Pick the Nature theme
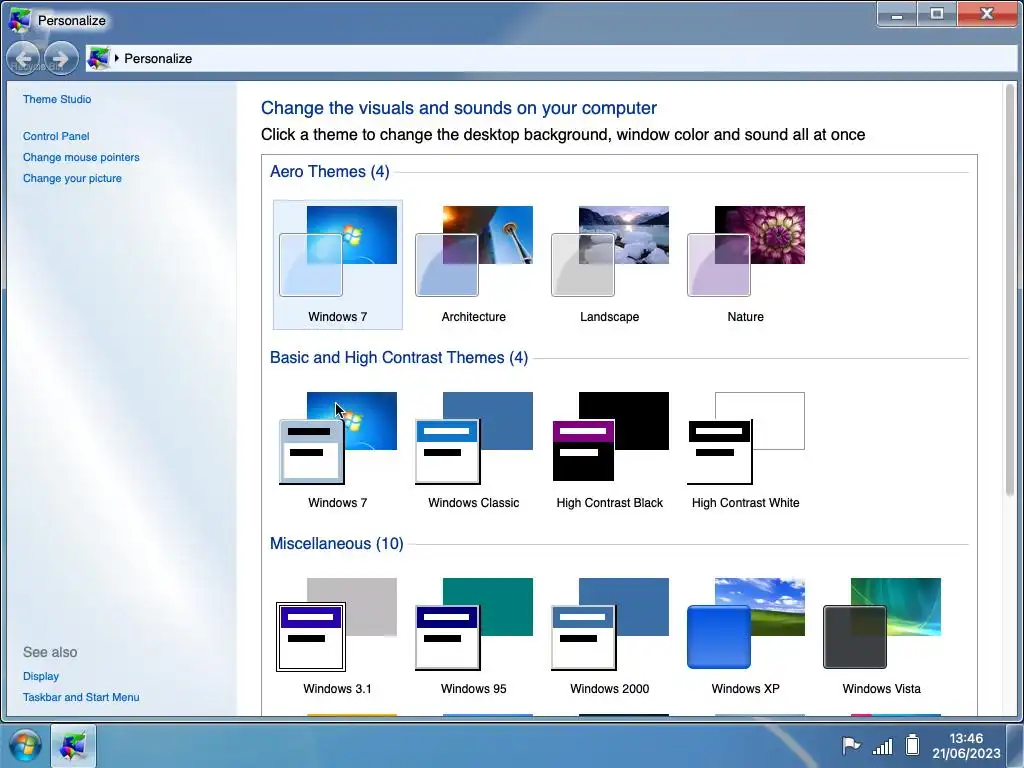Viewport: 1024px width, 768px height. (745, 264)
